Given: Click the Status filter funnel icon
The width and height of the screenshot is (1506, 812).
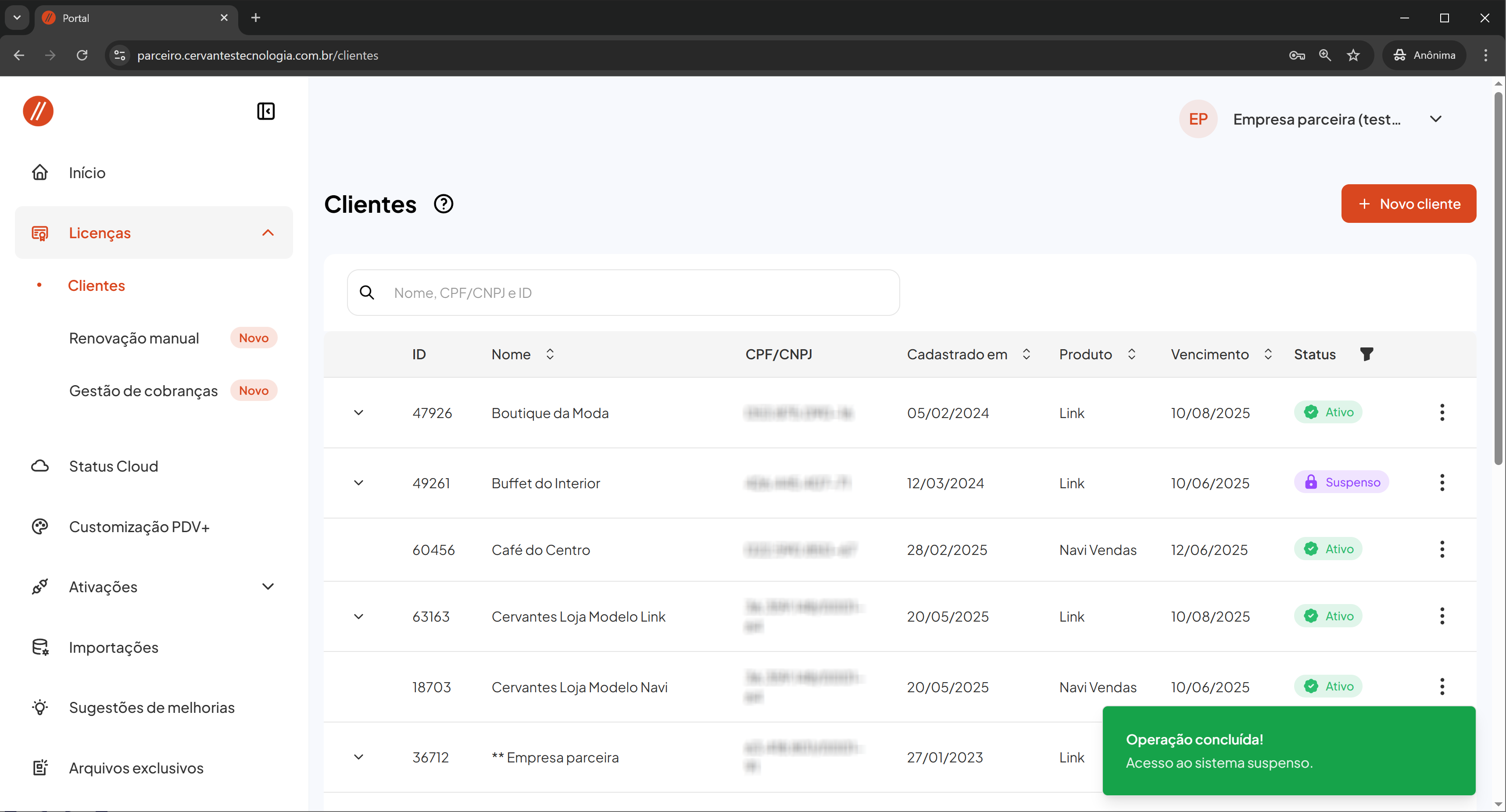Looking at the screenshot, I should [x=1366, y=354].
